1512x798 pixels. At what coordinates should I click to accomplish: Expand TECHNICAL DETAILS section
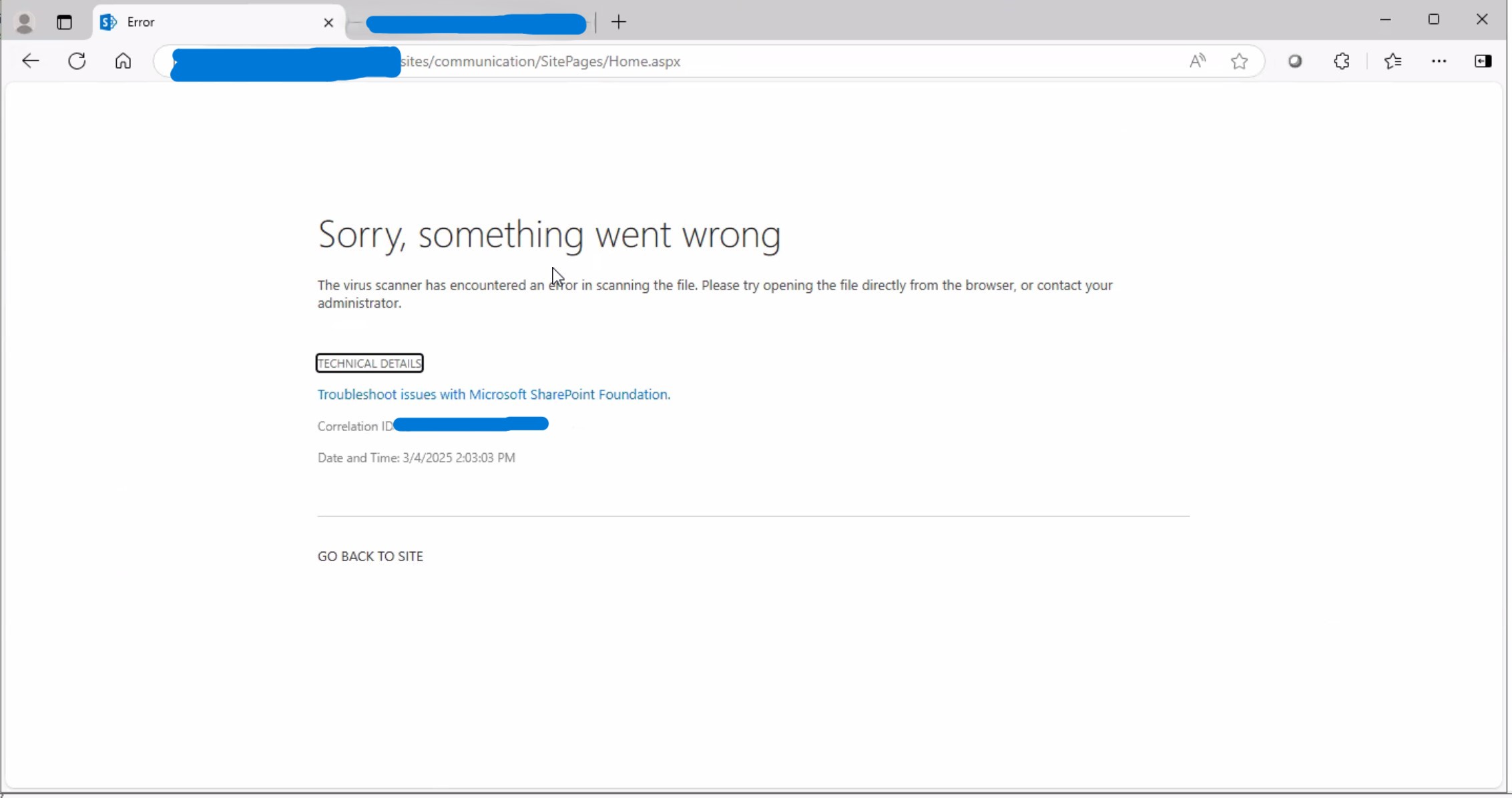tap(369, 363)
